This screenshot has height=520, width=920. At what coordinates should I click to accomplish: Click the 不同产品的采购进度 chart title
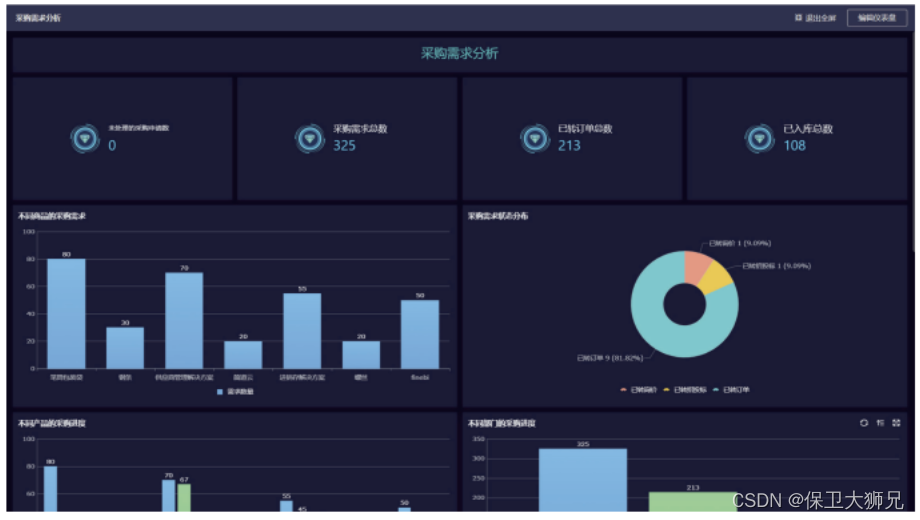tap(52, 423)
